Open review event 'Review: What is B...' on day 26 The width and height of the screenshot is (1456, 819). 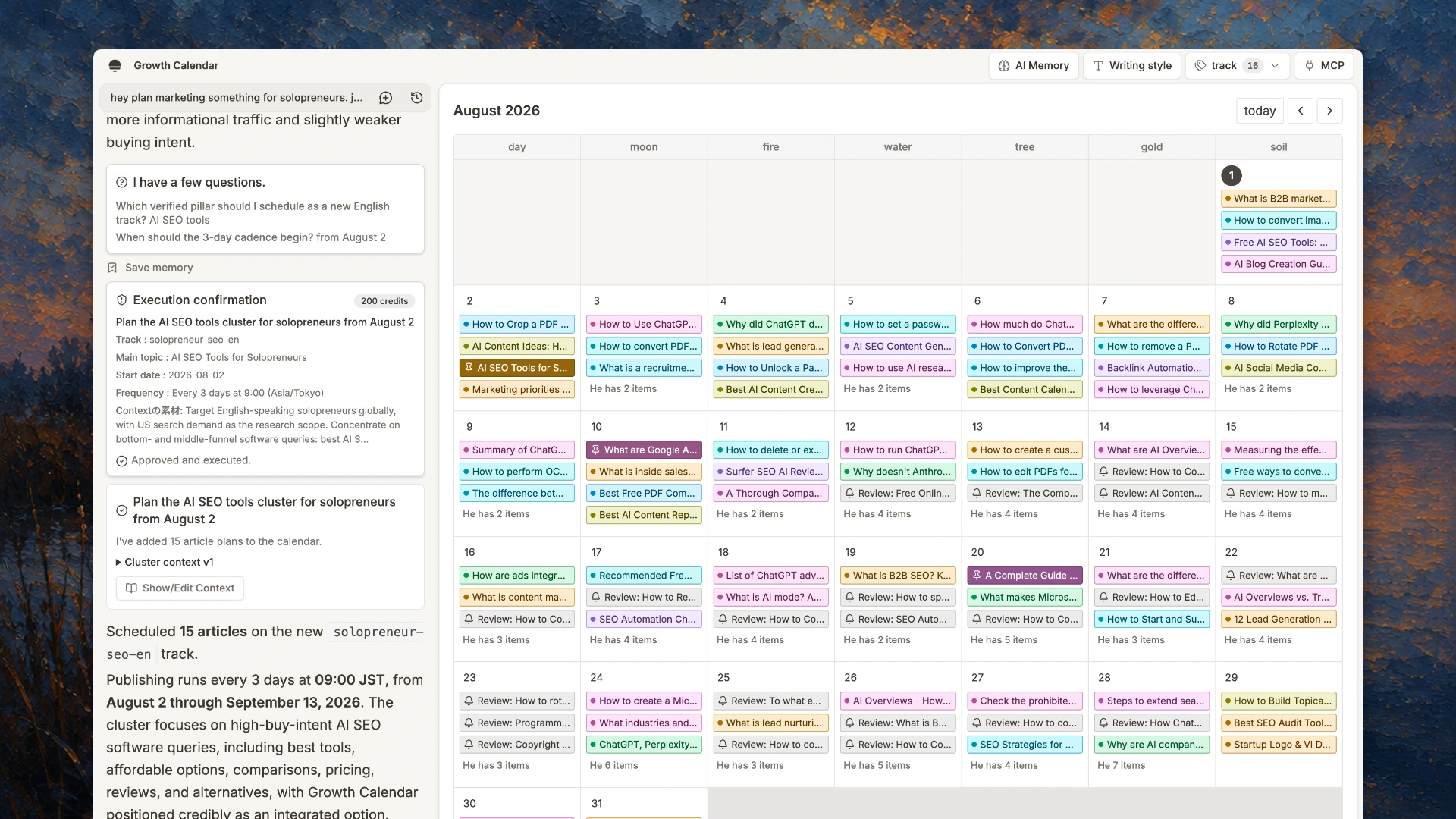(x=898, y=723)
